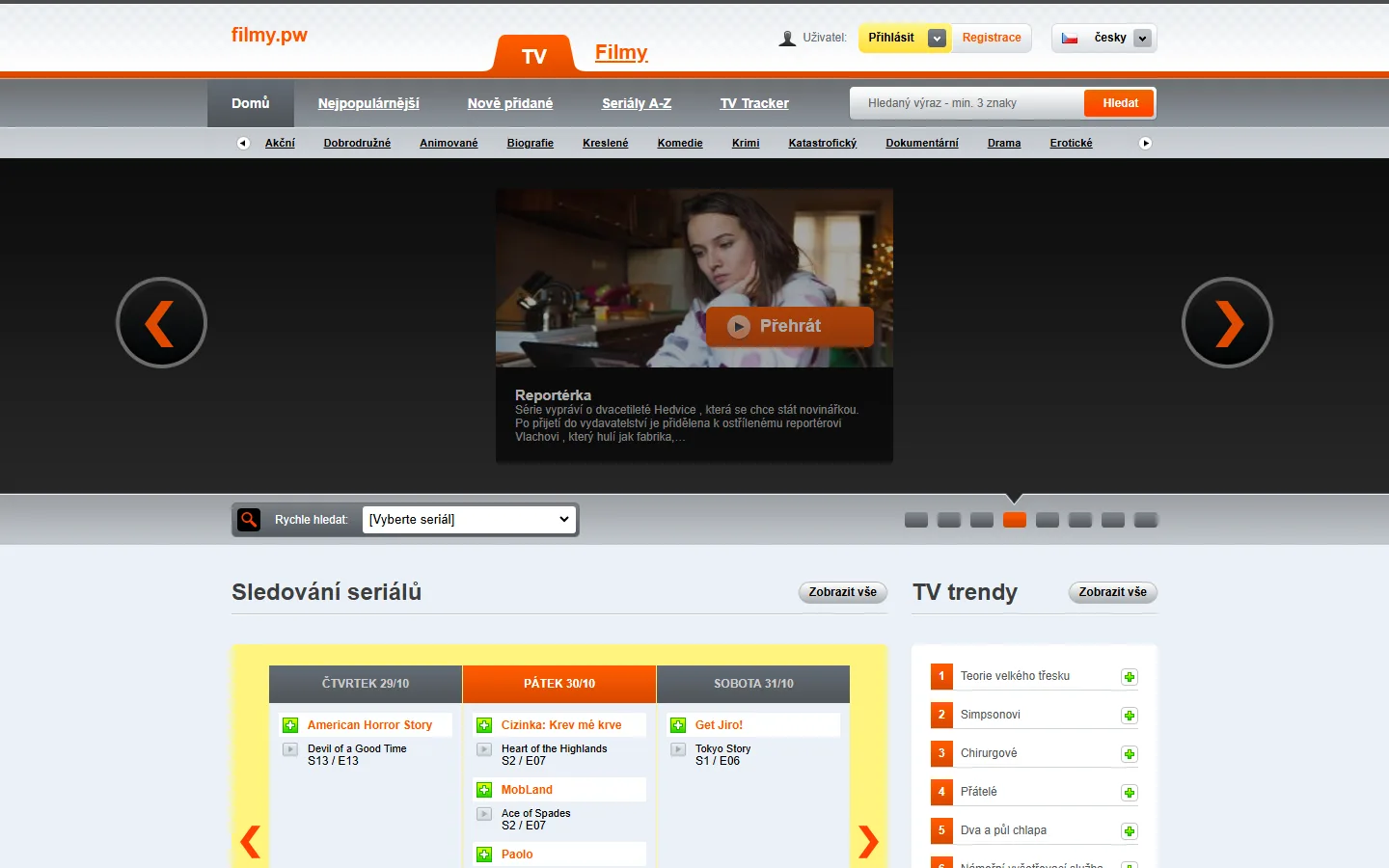Open Teorie velkého třesku in TV trendy

pos(1015,676)
